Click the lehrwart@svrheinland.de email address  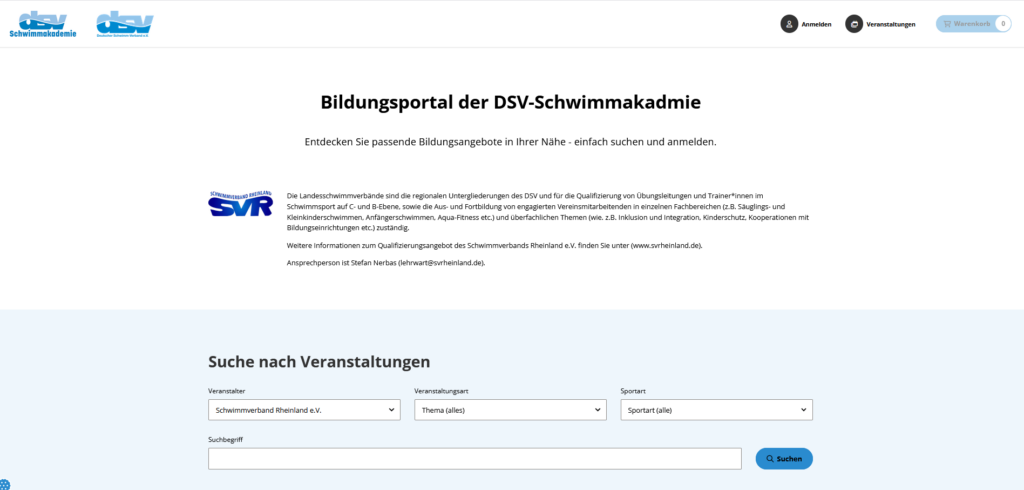coord(441,263)
